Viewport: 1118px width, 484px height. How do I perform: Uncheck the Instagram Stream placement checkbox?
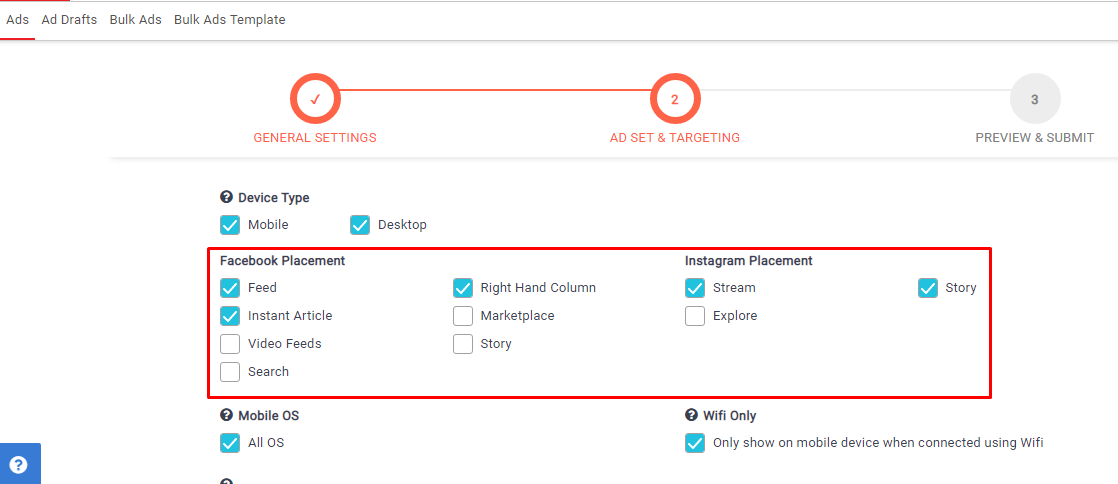(695, 288)
